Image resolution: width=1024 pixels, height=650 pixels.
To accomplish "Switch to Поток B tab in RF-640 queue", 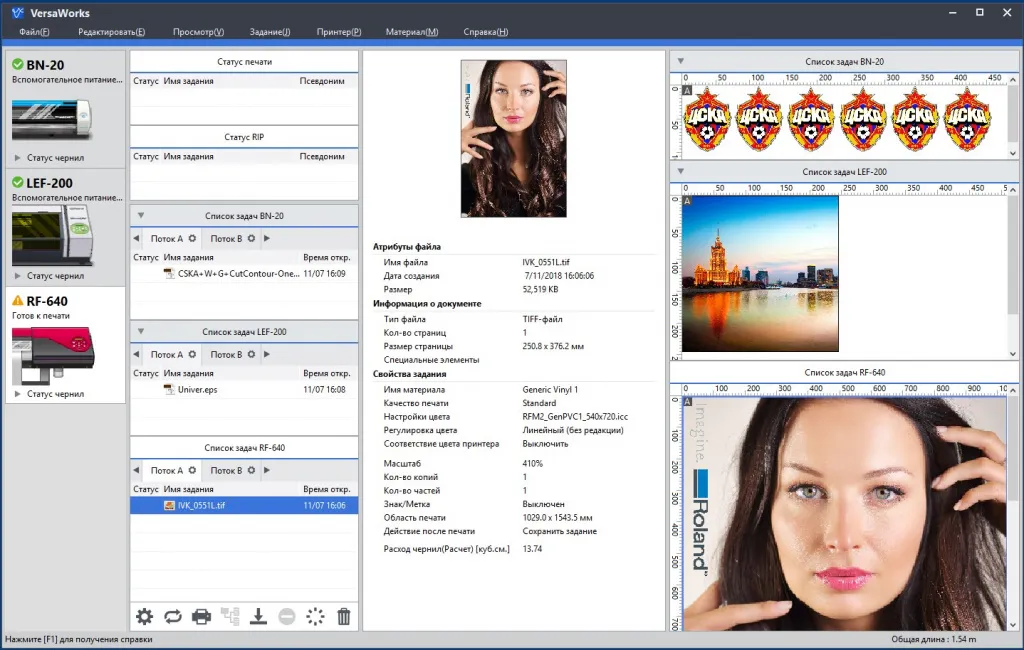I will (x=226, y=471).
